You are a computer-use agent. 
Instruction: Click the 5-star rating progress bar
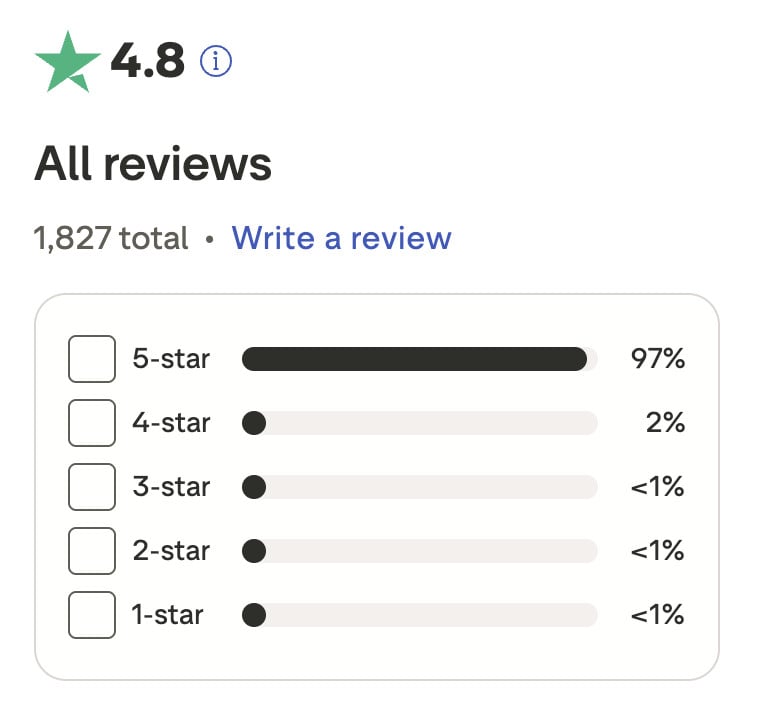tap(419, 359)
